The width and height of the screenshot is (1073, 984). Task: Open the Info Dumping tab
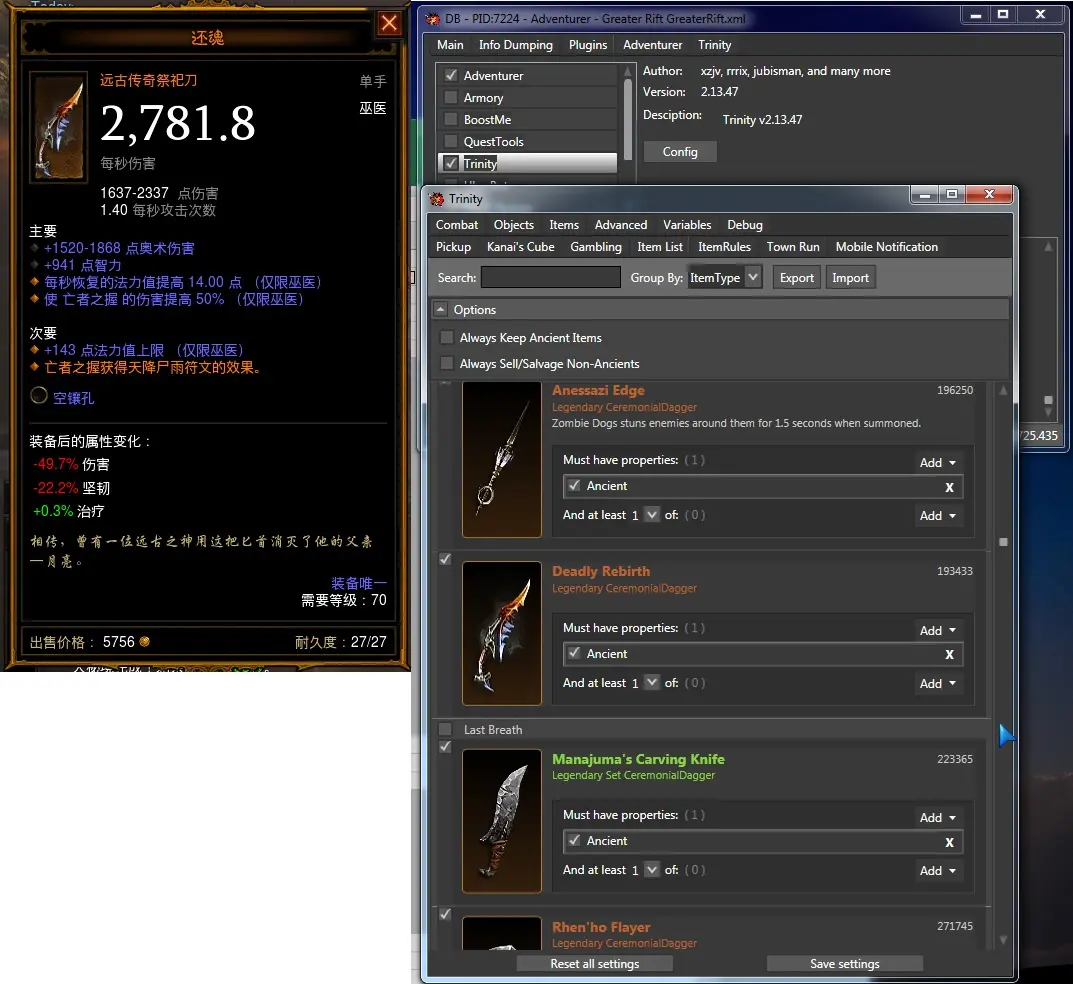click(x=515, y=44)
